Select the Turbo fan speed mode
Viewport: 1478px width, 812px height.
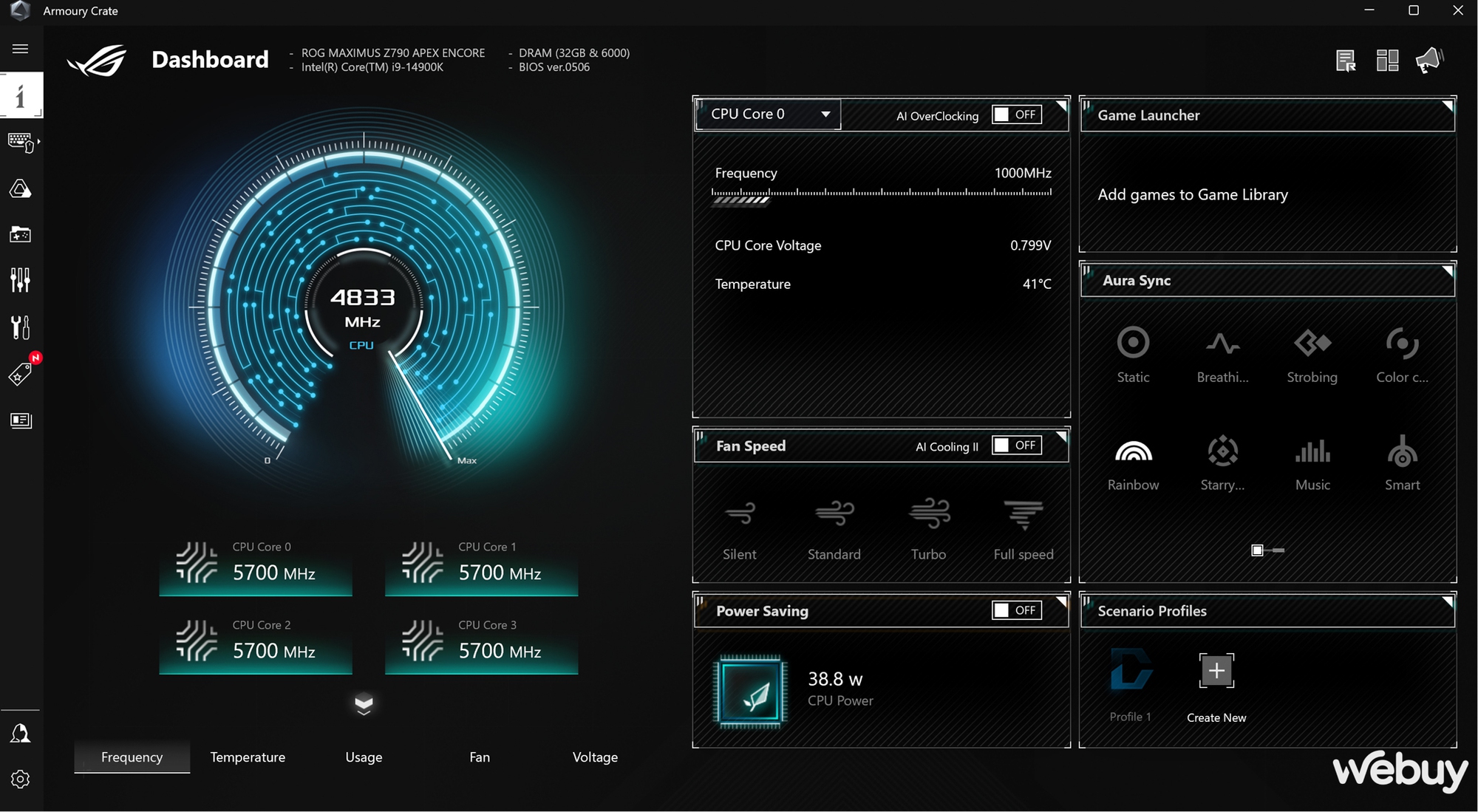929,514
